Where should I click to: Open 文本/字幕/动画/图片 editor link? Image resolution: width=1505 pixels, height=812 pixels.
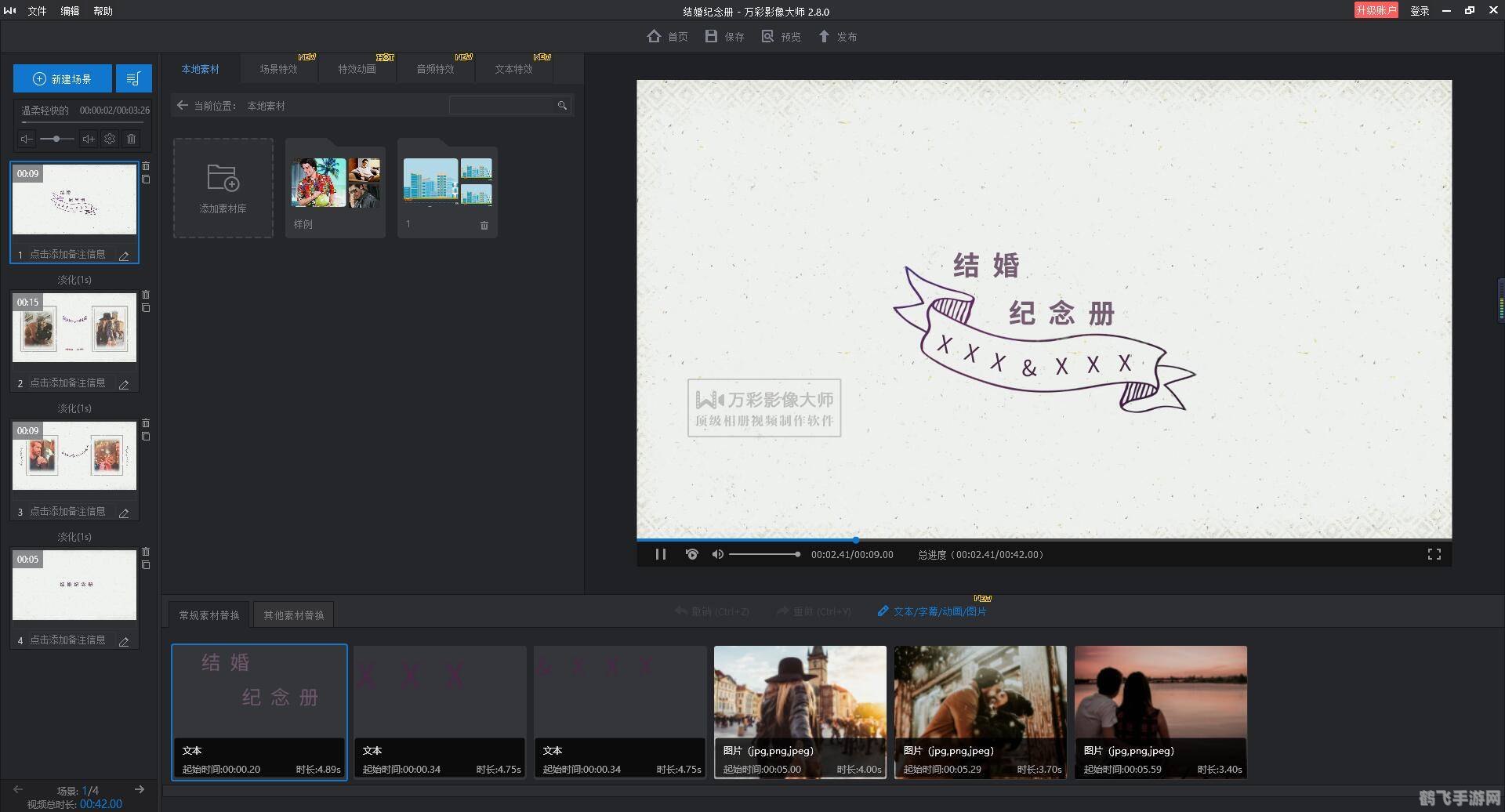click(933, 611)
